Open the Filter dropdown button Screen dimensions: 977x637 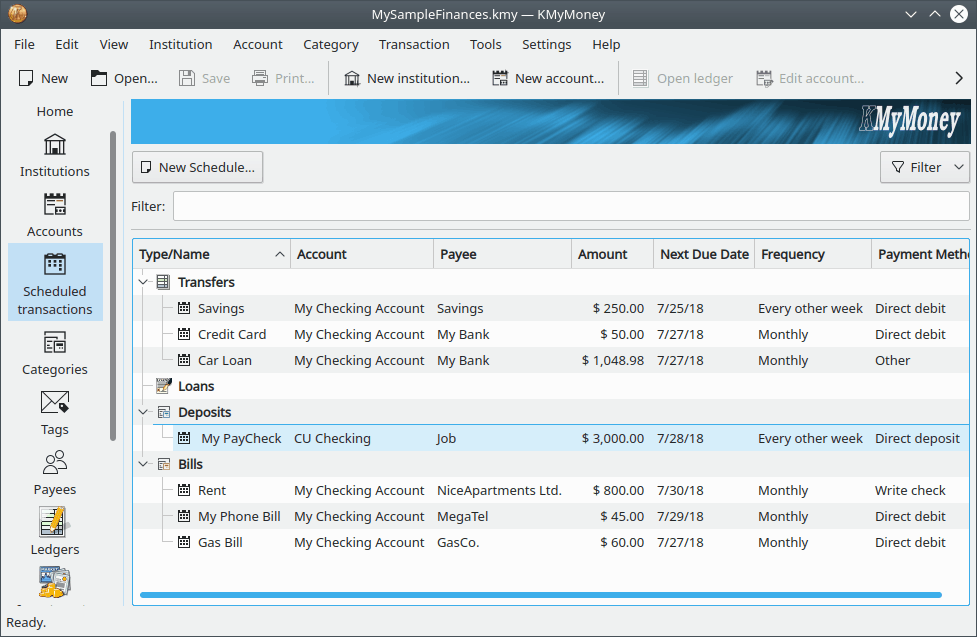[925, 167]
